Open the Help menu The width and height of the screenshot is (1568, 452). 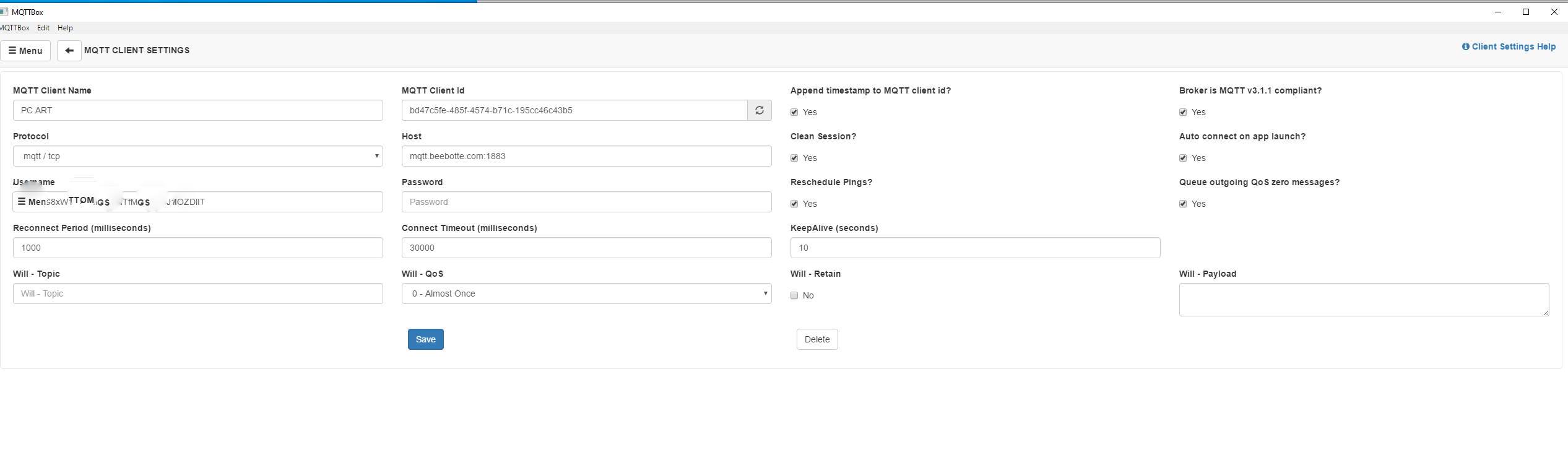tap(65, 28)
